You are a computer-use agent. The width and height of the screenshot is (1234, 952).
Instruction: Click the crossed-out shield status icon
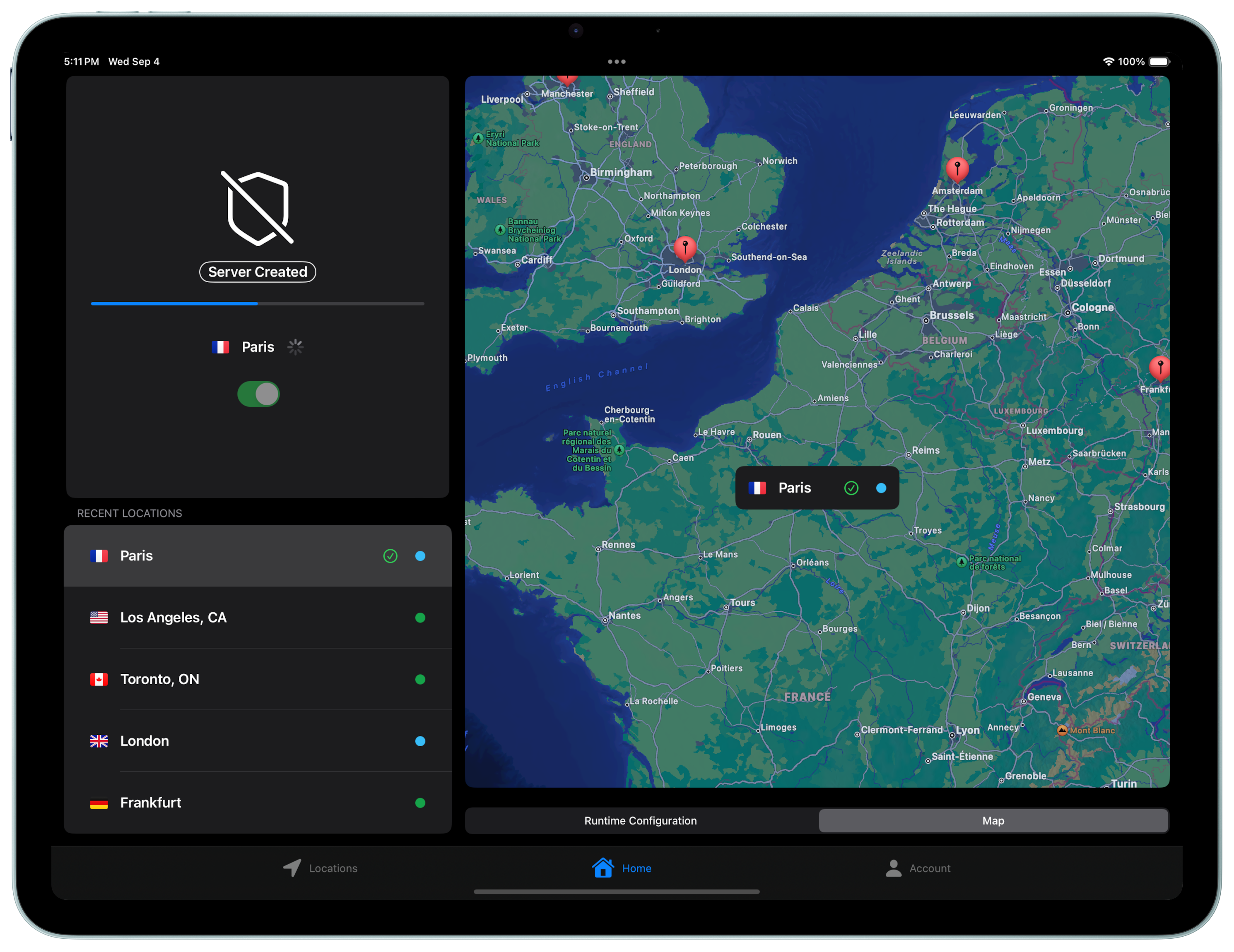[x=258, y=208]
